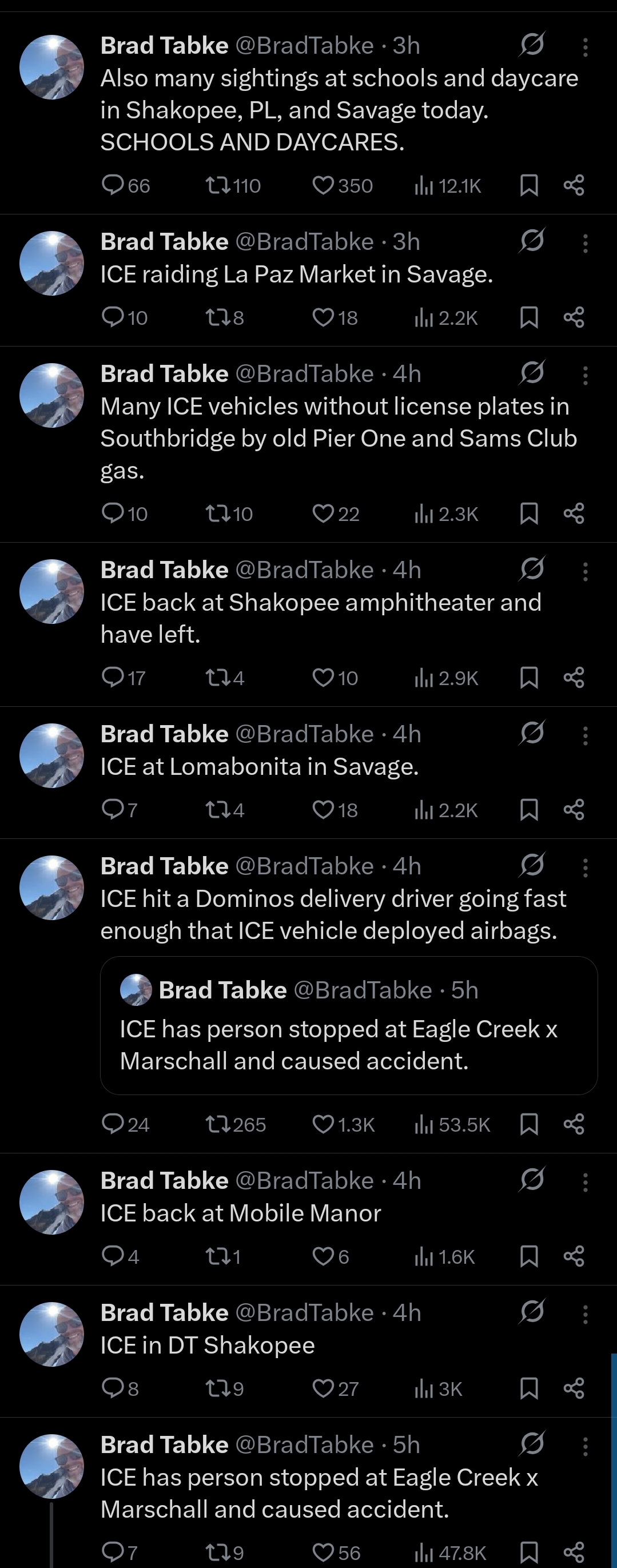Open more options on DT Shakopee tweet
This screenshot has width=617, height=1568.
pyautogui.click(x=586, y=1314)
